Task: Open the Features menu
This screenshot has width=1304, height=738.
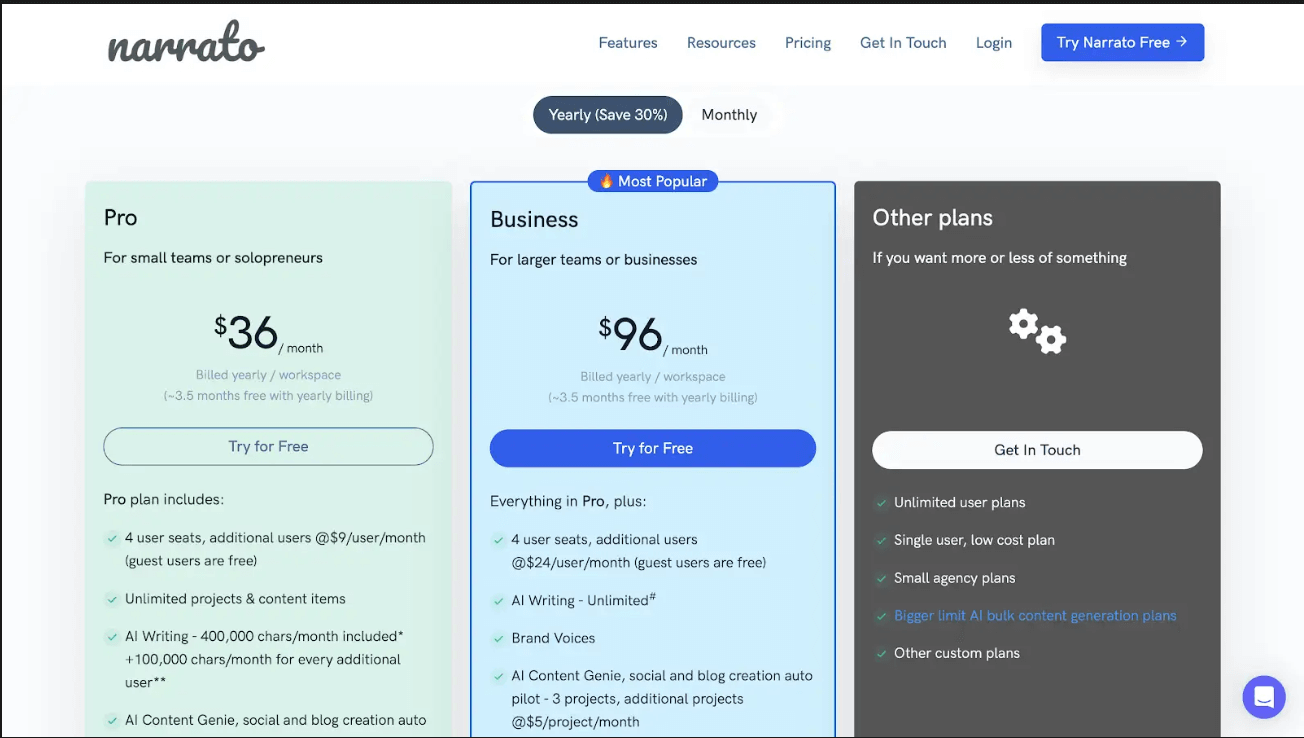Action: point(628,43)
